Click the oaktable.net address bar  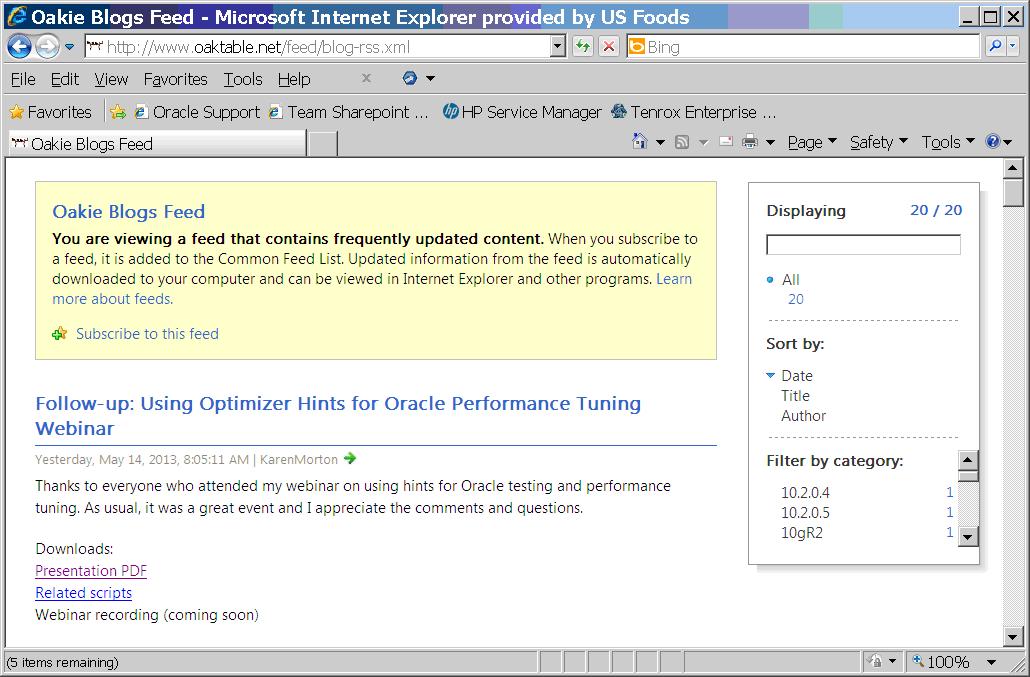point(319,47)
